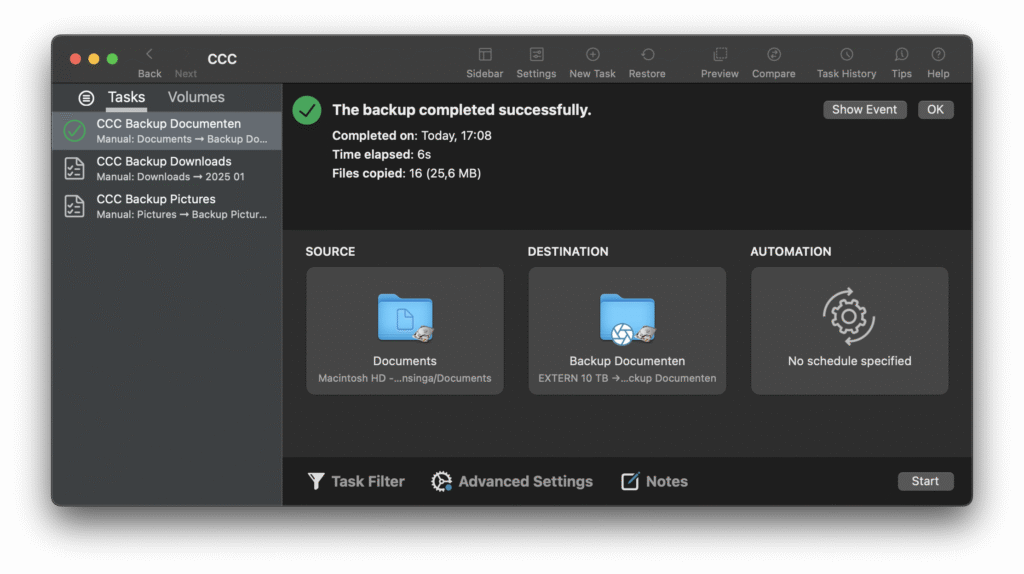The width and height of the screenshot is (1024, 574).
Task: Click 'Completed on: Today, 17:08' line
Action: (411, 136)
